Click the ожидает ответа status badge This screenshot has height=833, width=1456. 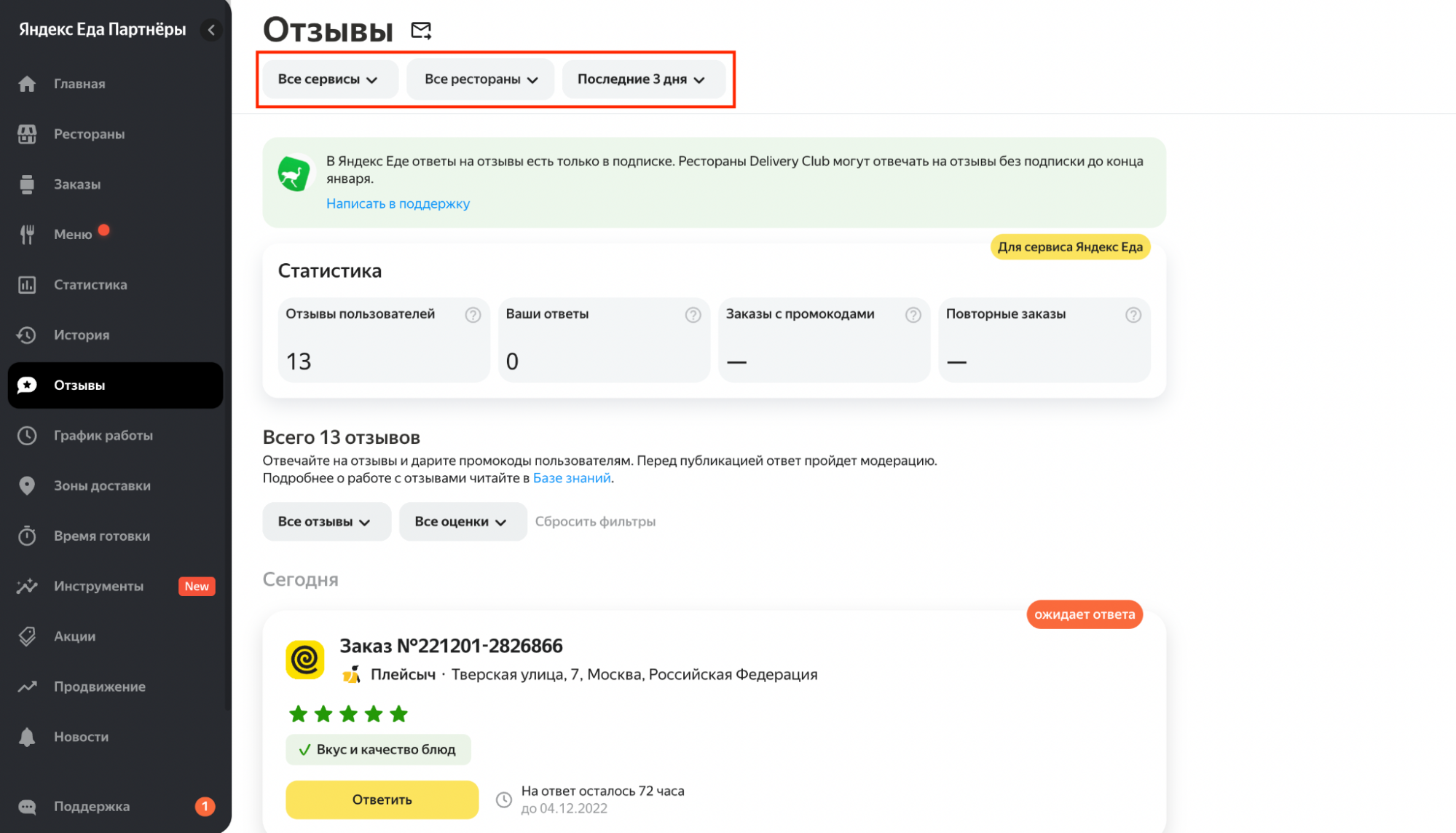click(x=1085, y=614)
